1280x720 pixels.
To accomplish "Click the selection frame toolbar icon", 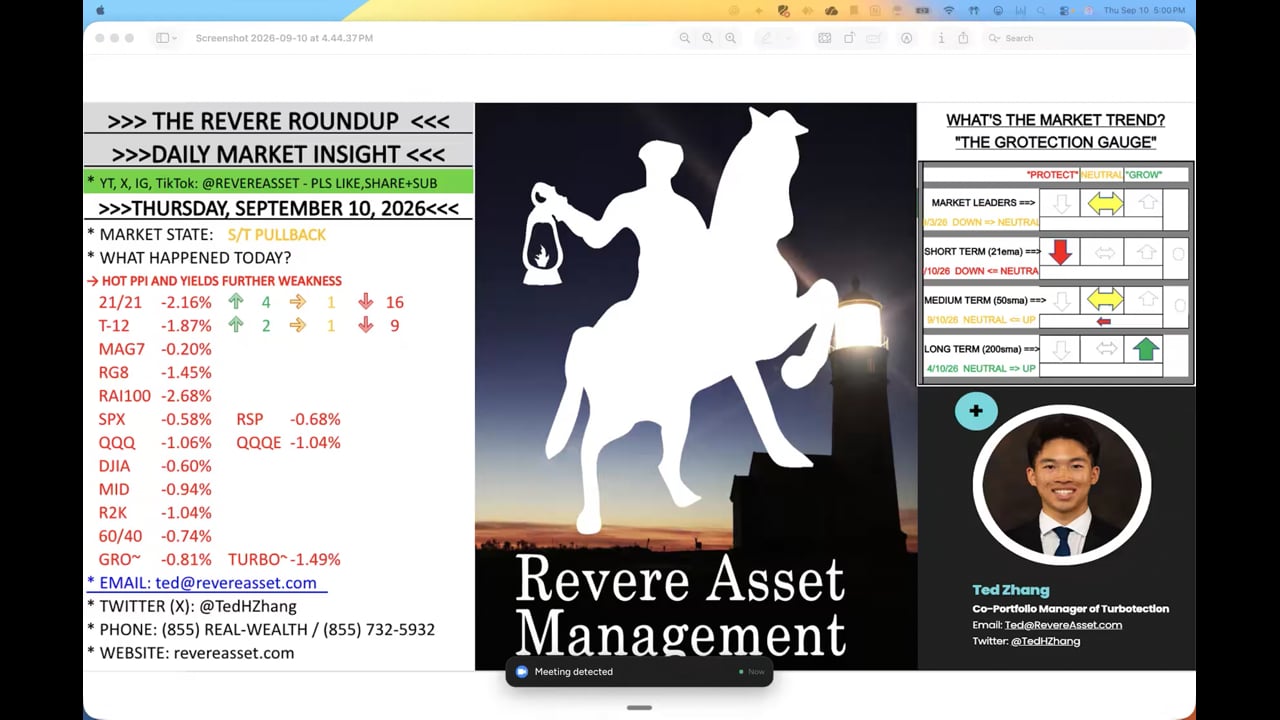I will click(824, 38).
